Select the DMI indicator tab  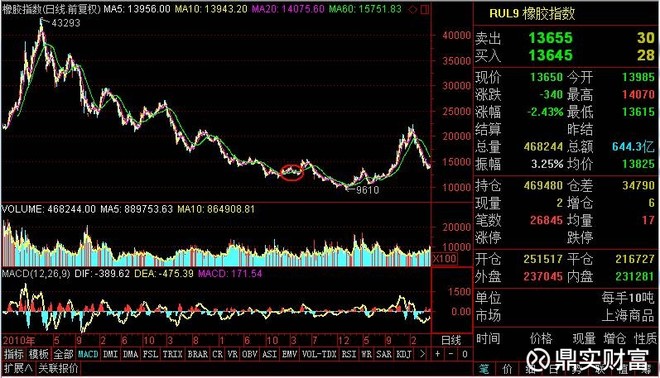(x=110, y=354)
